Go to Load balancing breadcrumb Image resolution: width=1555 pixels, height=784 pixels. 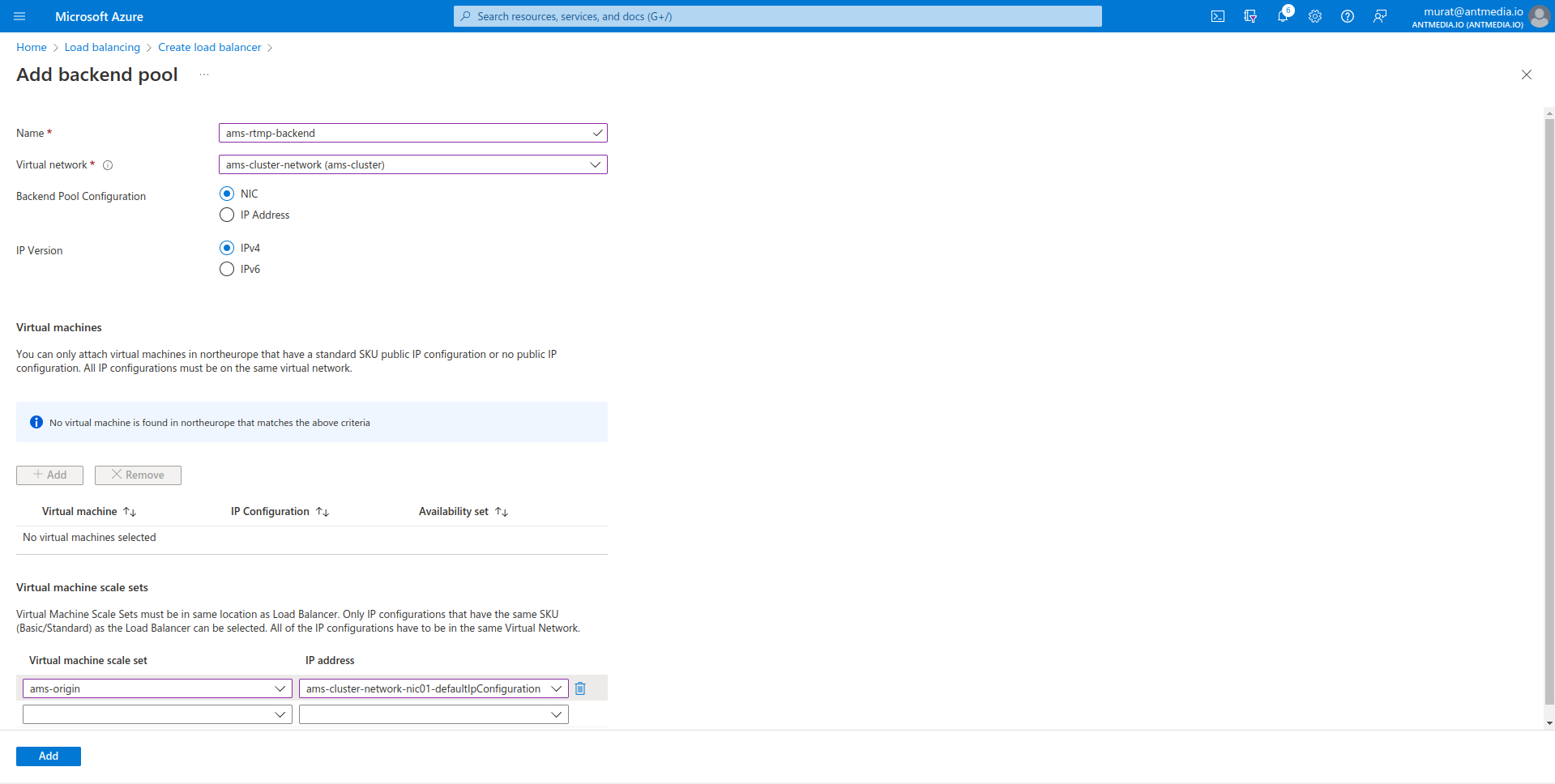click(x=102, y=47)
